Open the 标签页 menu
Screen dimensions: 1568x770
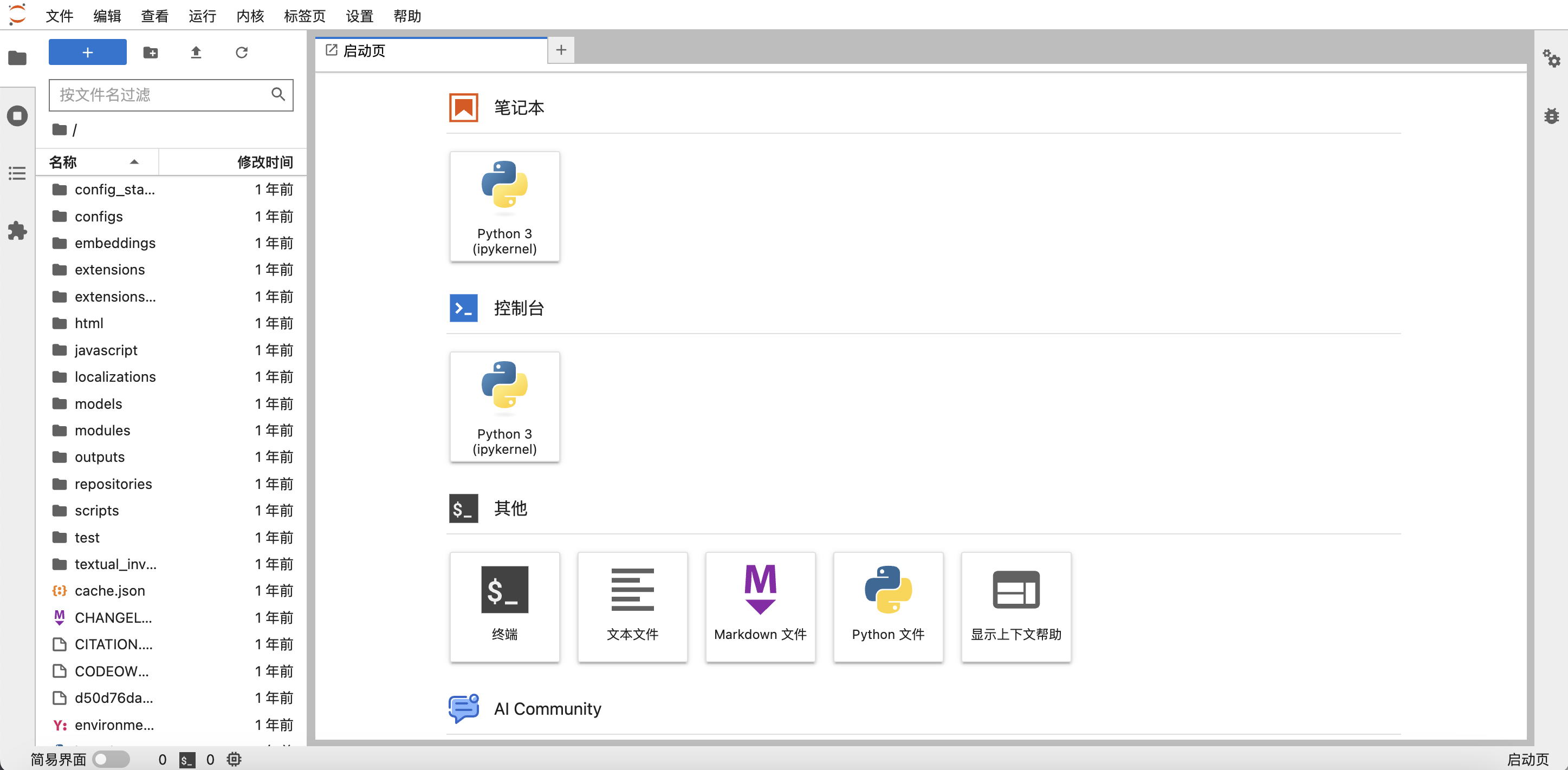coord(305,16)
